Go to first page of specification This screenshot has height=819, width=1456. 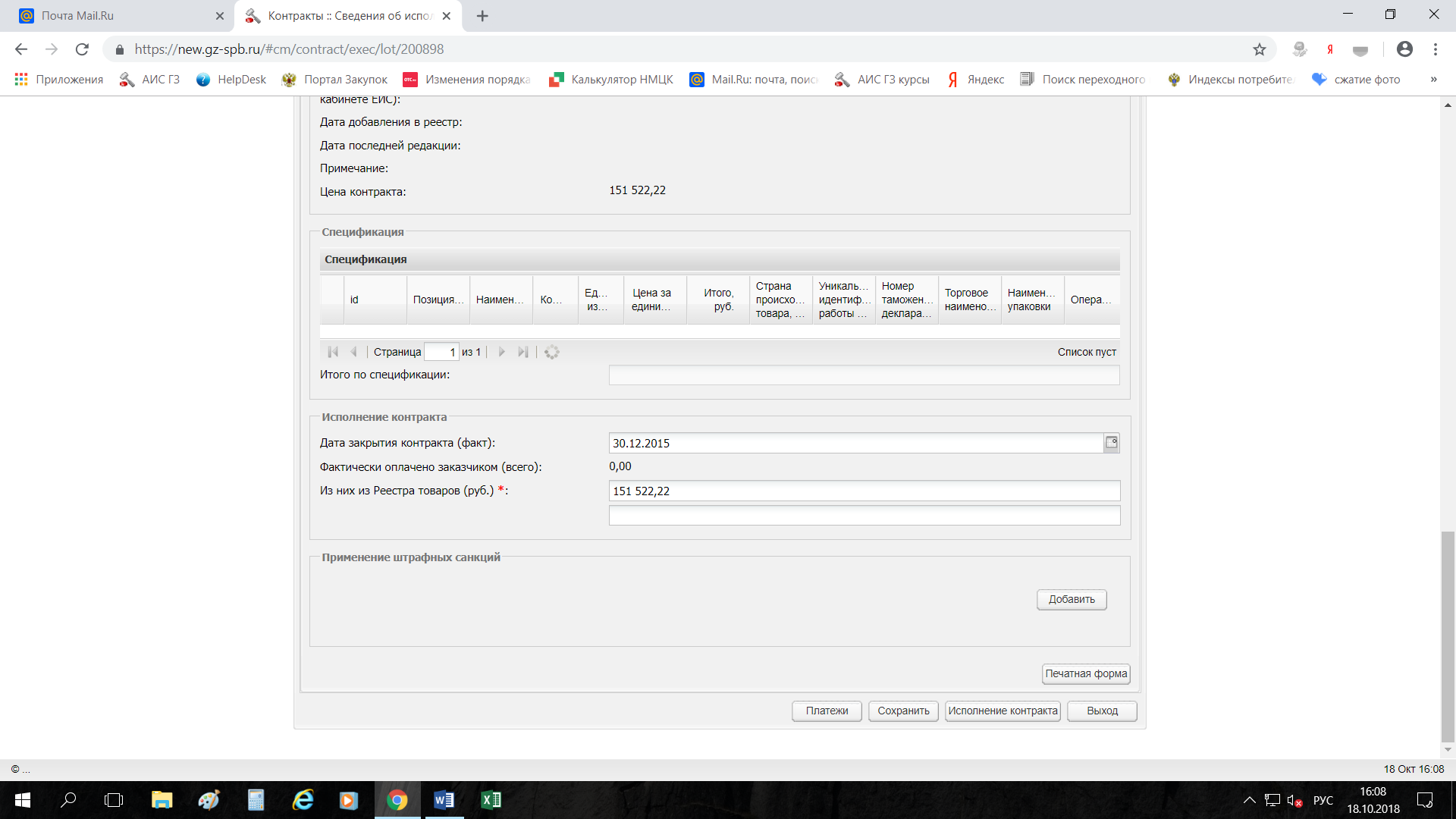point(333,352)
